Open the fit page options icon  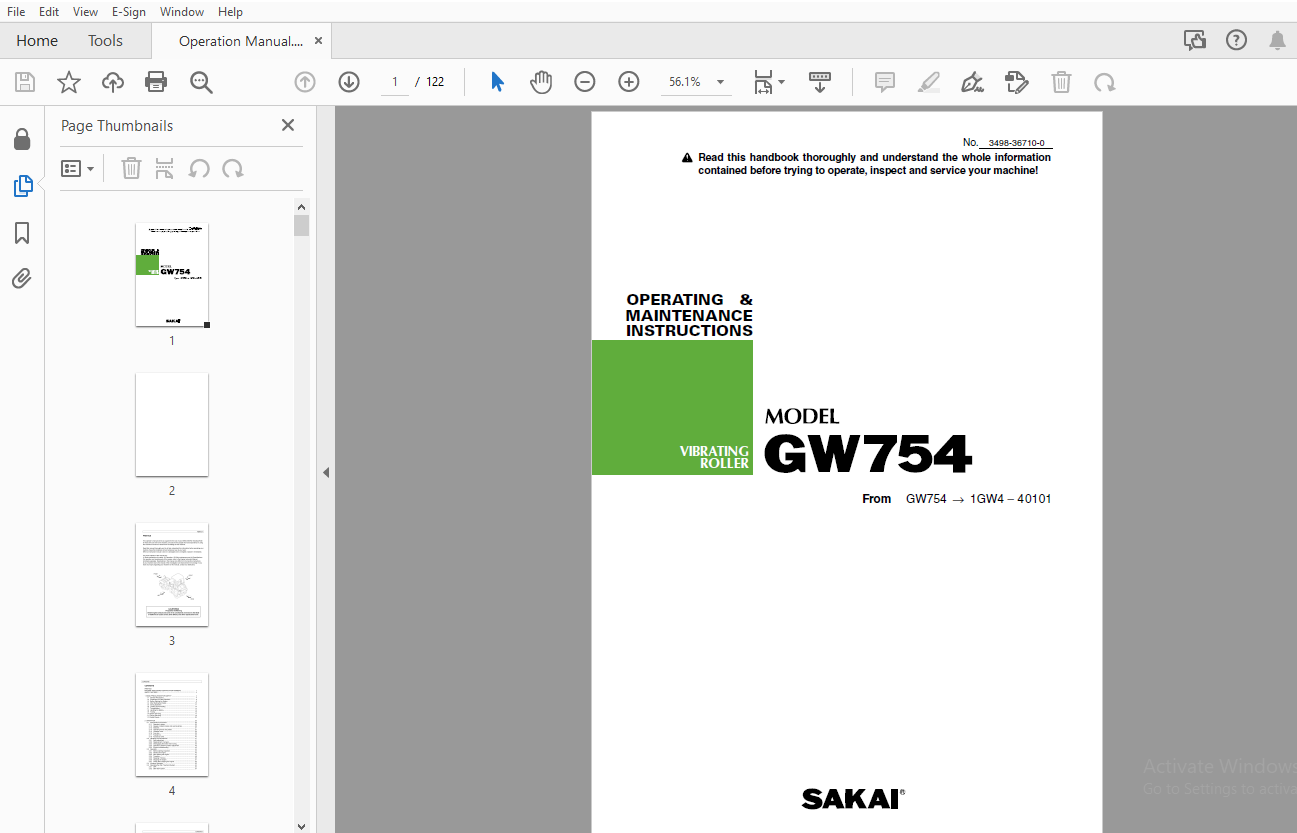pos(769,82)
